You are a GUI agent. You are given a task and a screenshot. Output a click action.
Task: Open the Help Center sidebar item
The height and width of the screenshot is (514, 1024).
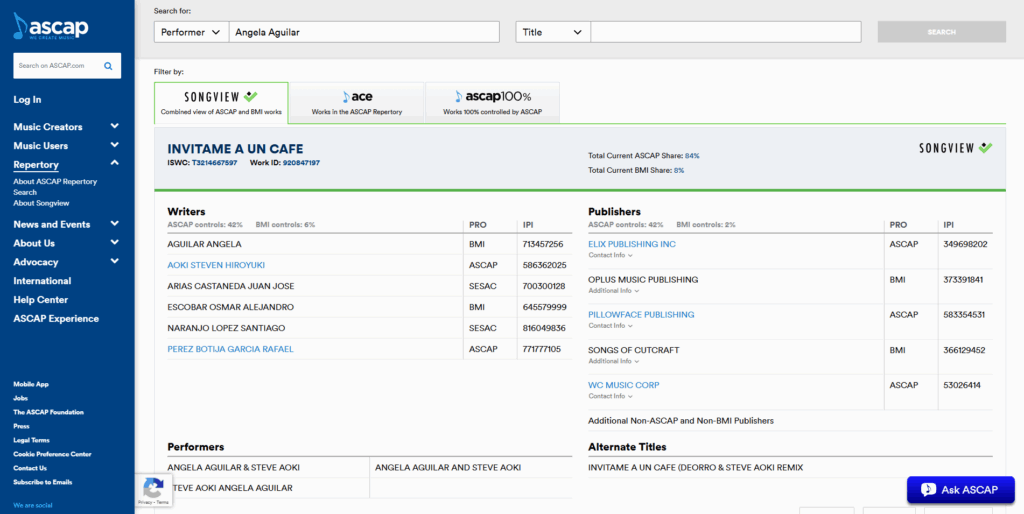[x=41, y=300]
